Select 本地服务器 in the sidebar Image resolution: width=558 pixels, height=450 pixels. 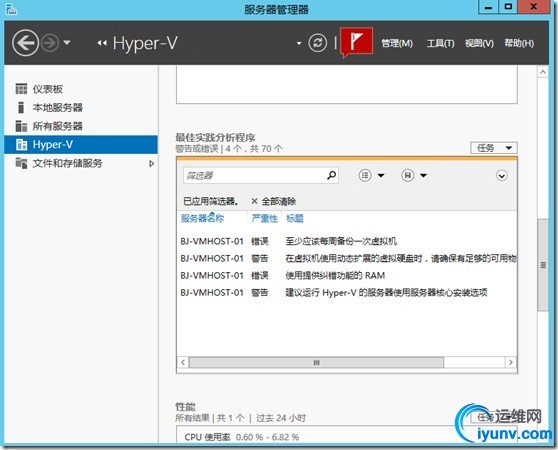81,107
